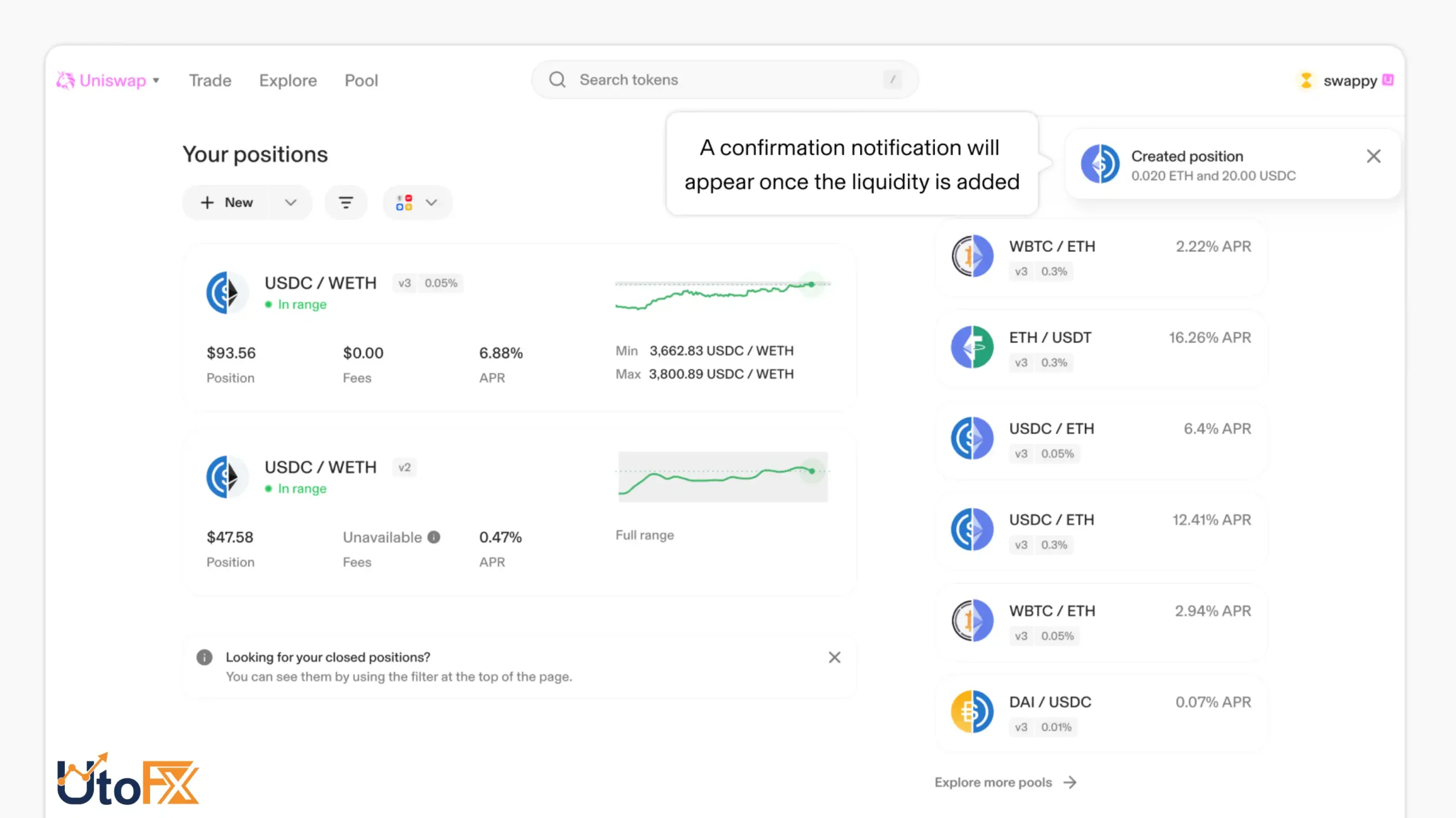Click the USDC / WETH v2 position token icon
This screenshot has width=1456, height=818.
click(x=227, y=477)
